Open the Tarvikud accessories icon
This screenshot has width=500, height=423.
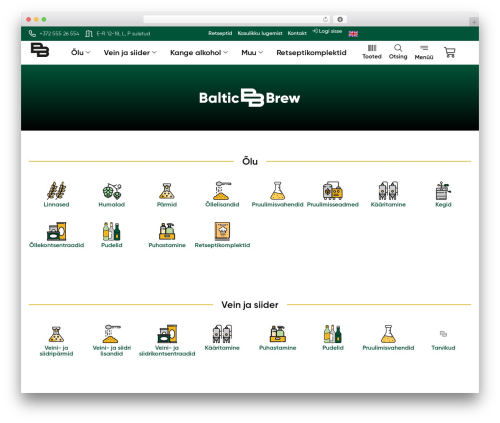[443, 334]
